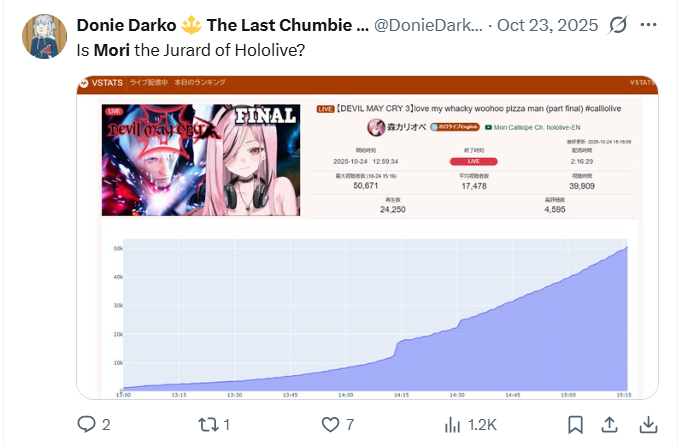Select the 本日のランキング tab
This screenshot has height=444, width=681.
(200, 82)
